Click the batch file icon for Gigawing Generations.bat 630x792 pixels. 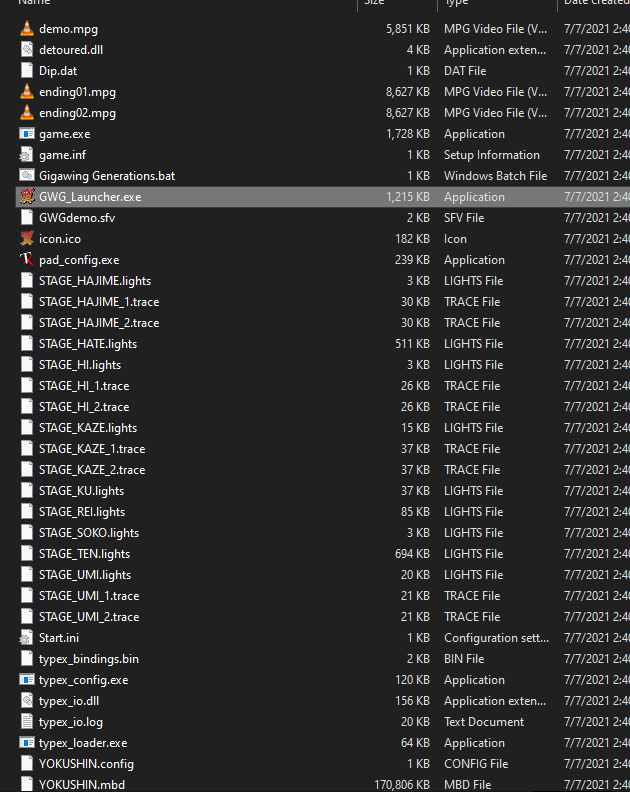click(27, 175)
